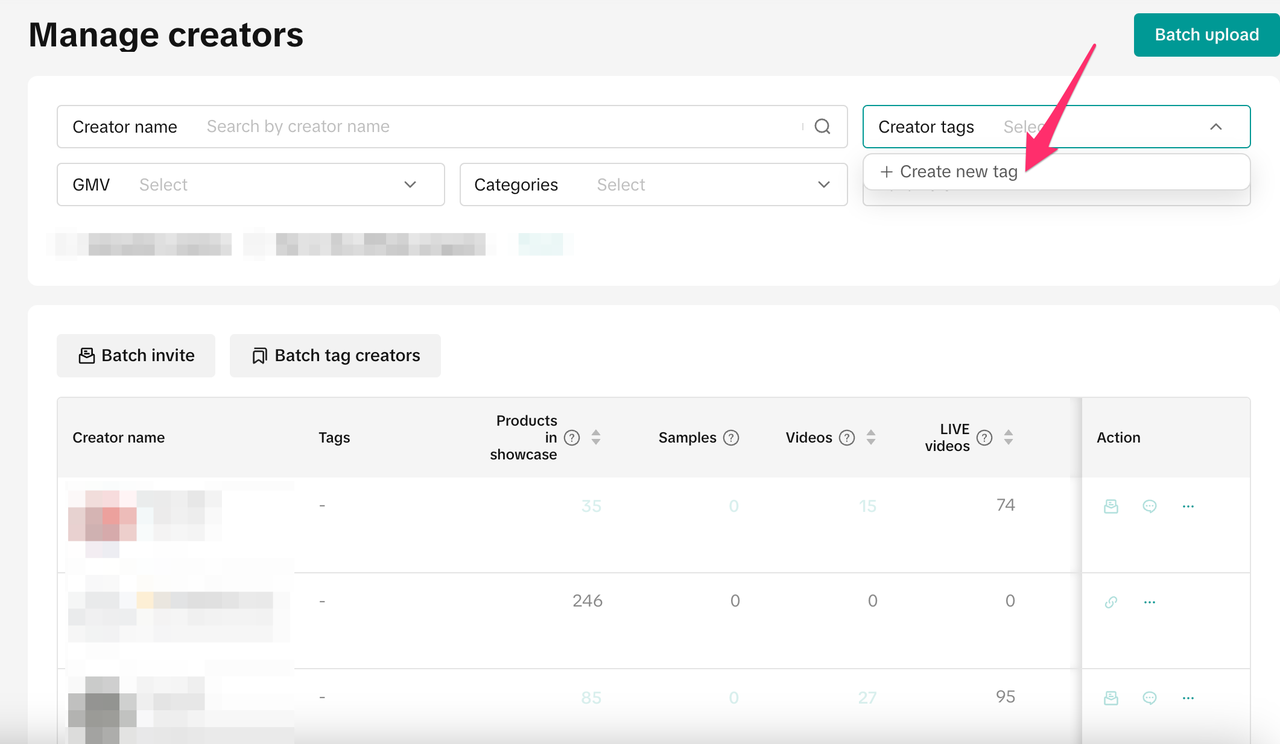This screenshot has height=744, width=1280.
Task: Click the Batch upload button
Action: click(x=1206, y=35)
